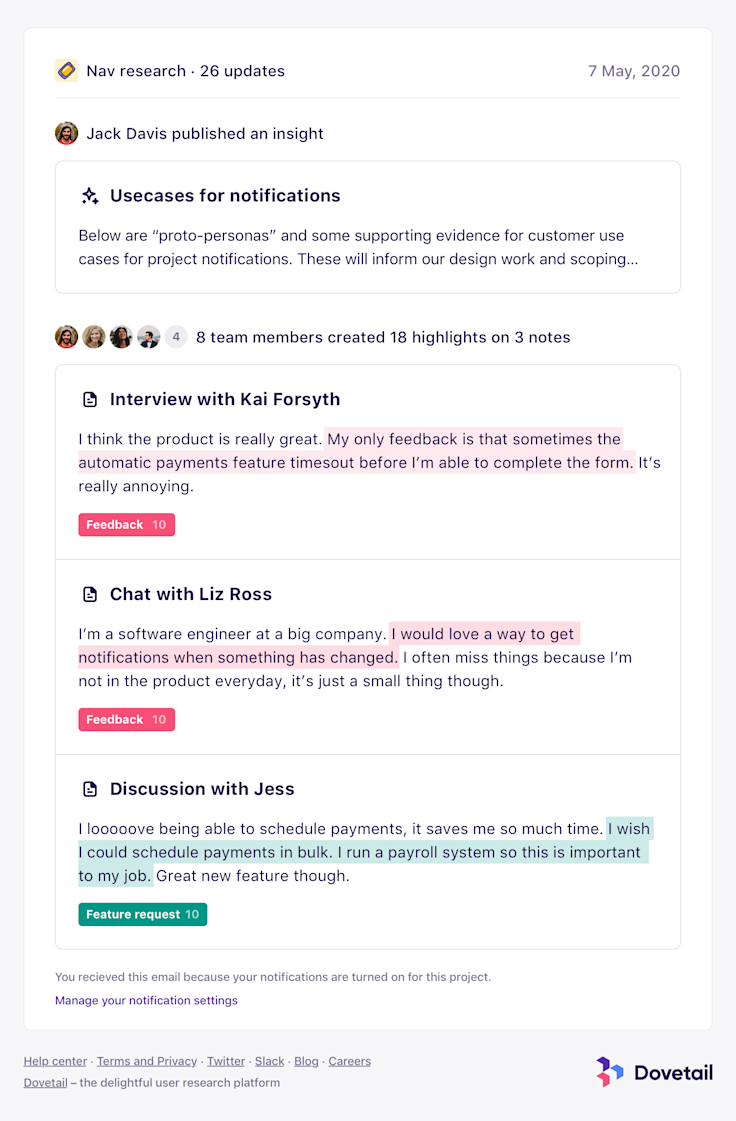
Task: Click the green Feature request tag
Action: pyautogui.click(x=143, y=914)
